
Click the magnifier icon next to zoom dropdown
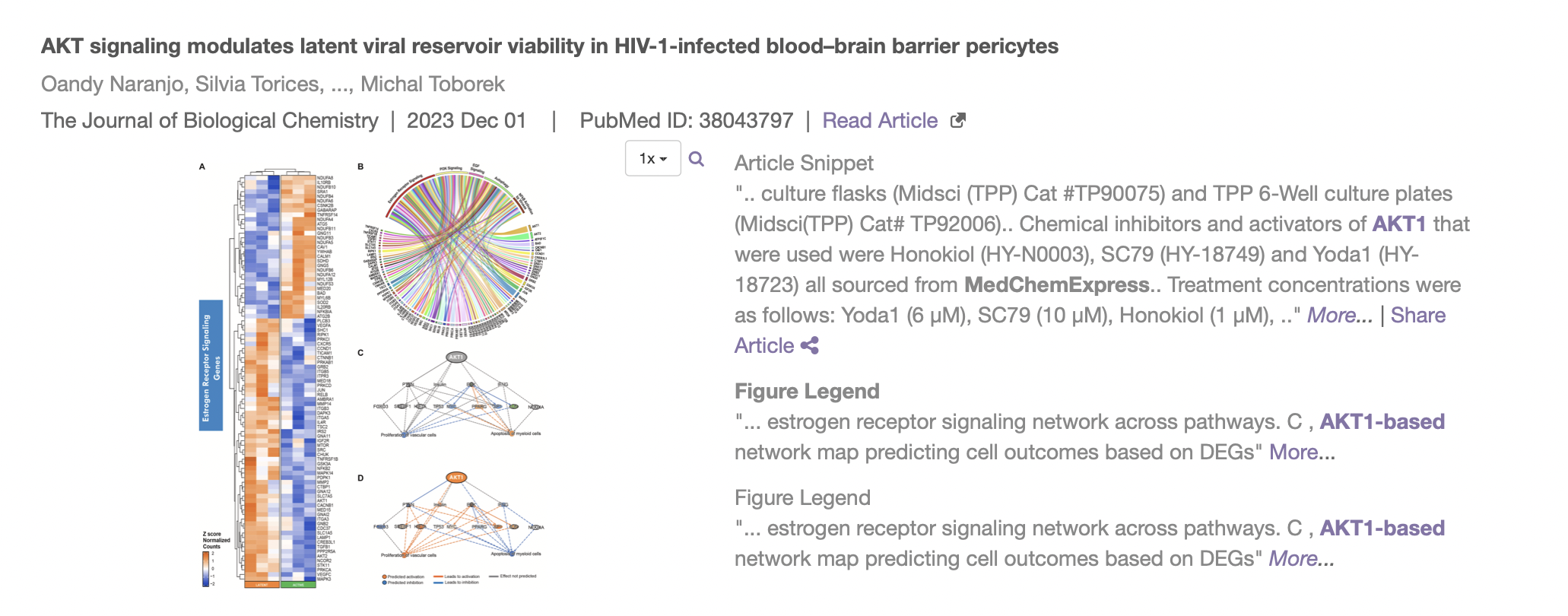pyautogui.click(x=696, y=159)
